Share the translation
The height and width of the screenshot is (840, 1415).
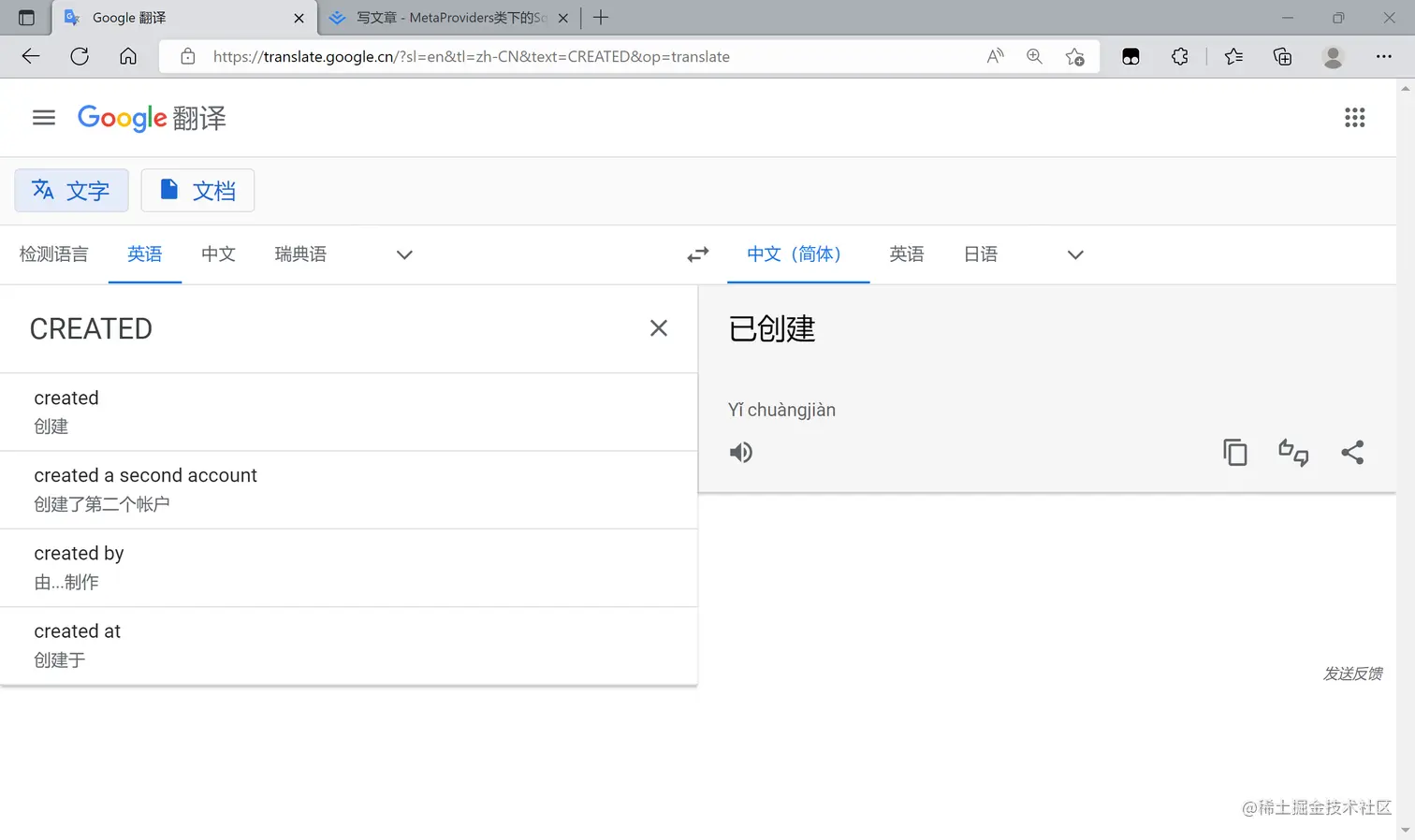click(1352, 453)
